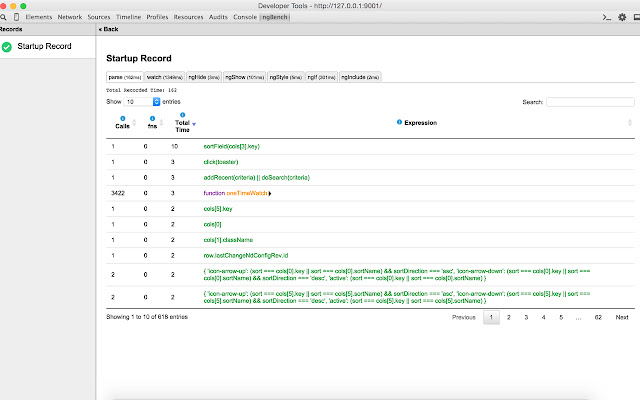Switch to the ngStyle tab

point(286,77)
